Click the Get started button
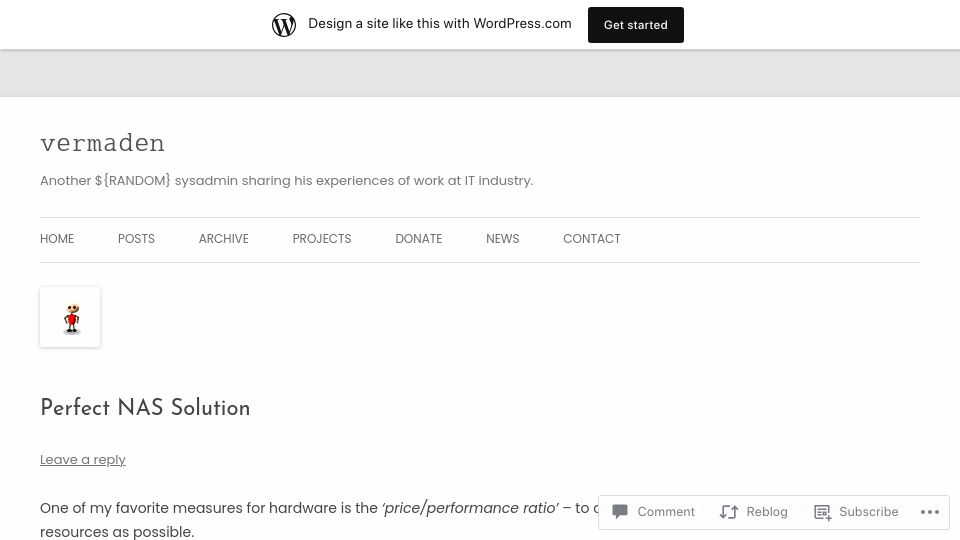960x540 pixels. [x=636, y=25]
